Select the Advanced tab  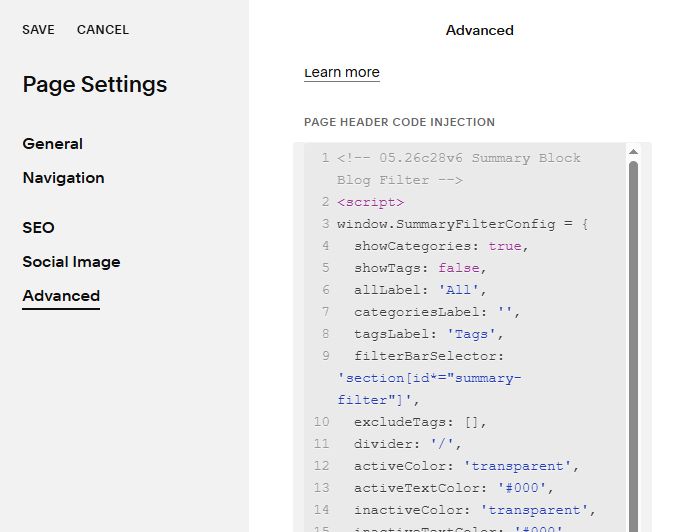pyautogui.click(x=61, y=296)
